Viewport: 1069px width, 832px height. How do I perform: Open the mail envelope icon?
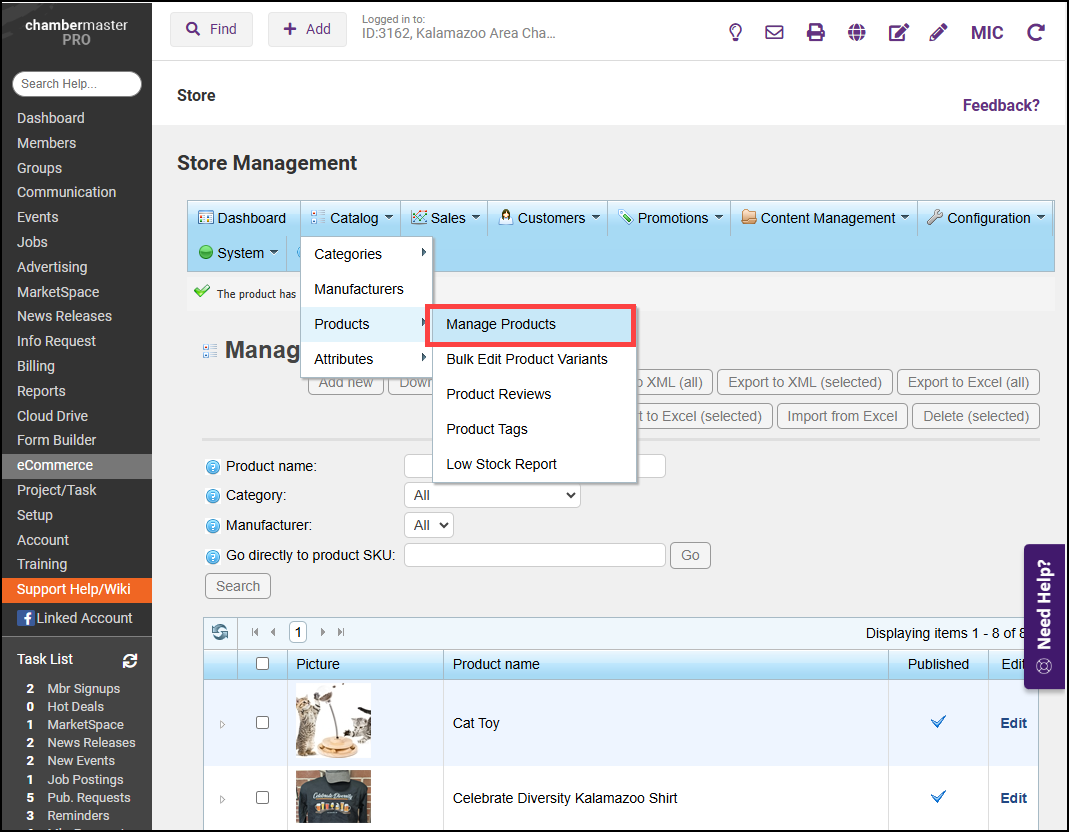(774, 32)
